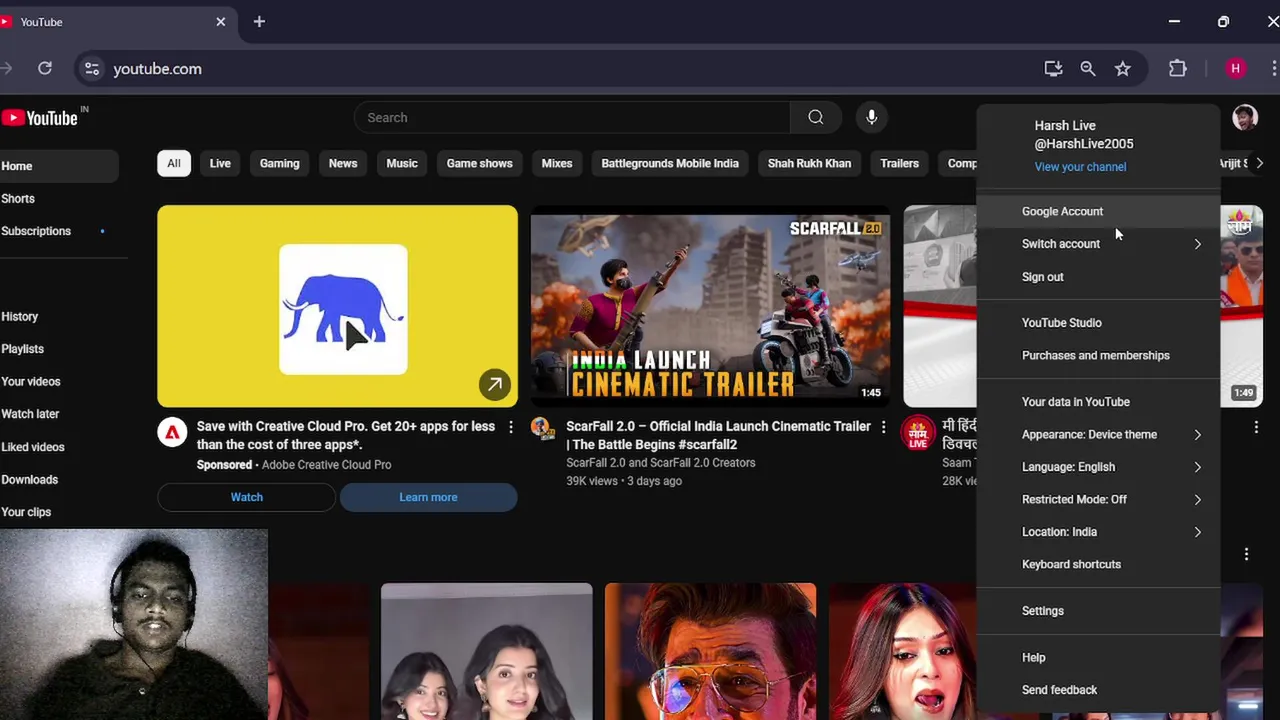Open Your data in YouTube
1280x720 pixels.
1098,402
